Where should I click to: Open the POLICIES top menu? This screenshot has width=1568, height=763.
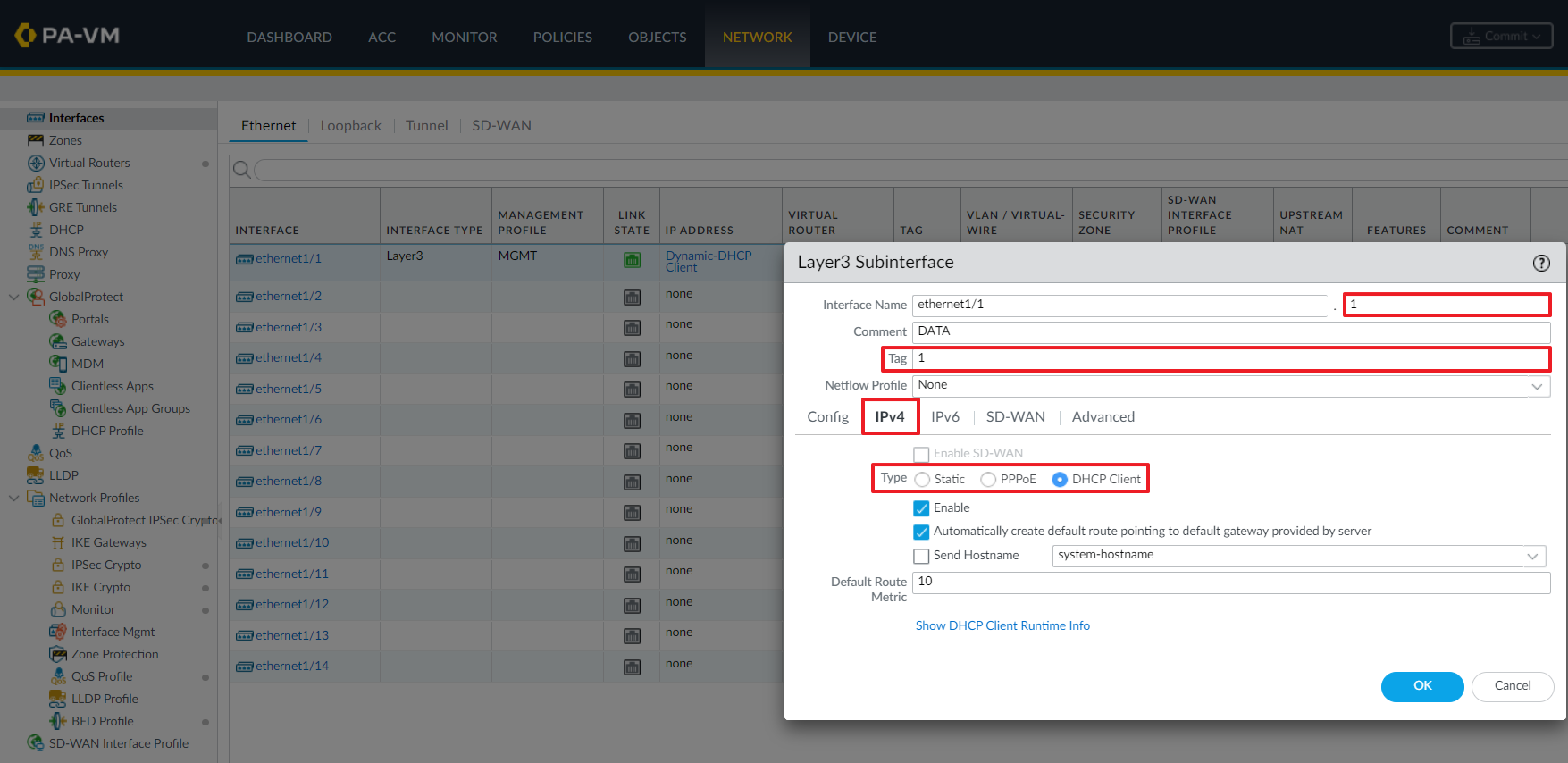pyautogui.click(x=562, y=37)
